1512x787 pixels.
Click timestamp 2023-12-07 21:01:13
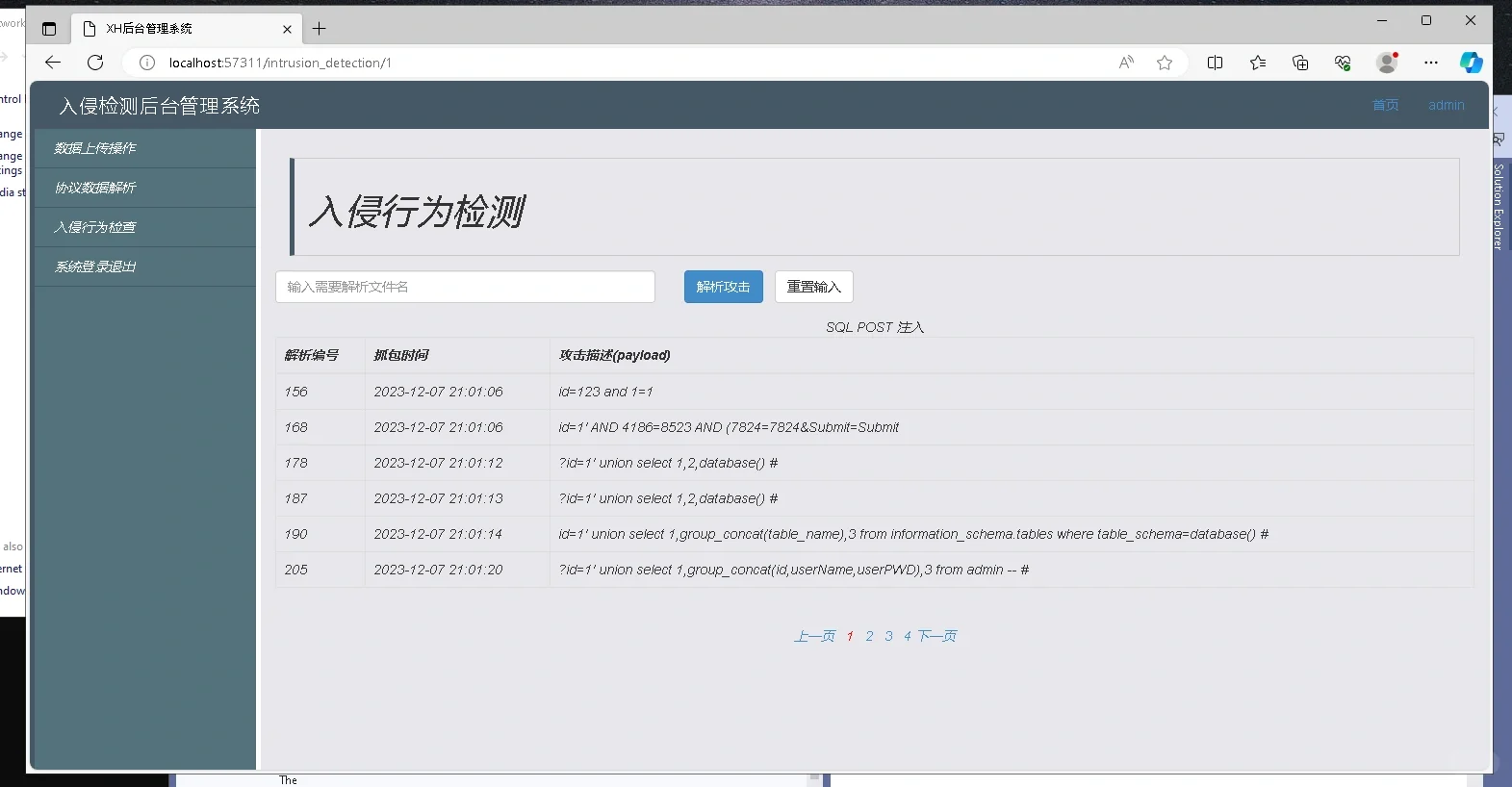438,498
